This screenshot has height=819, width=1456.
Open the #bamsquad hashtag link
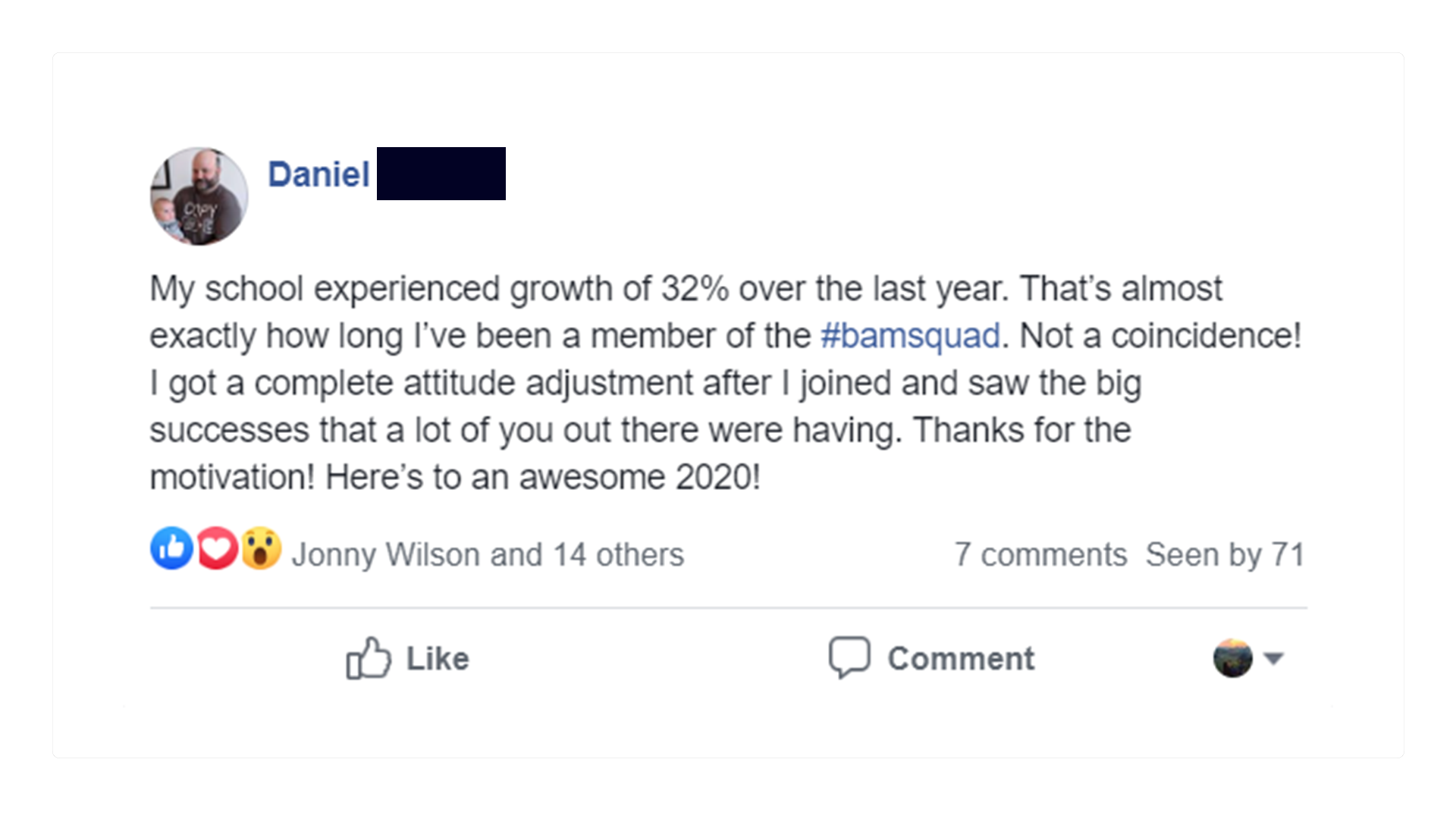click(910, 336)
